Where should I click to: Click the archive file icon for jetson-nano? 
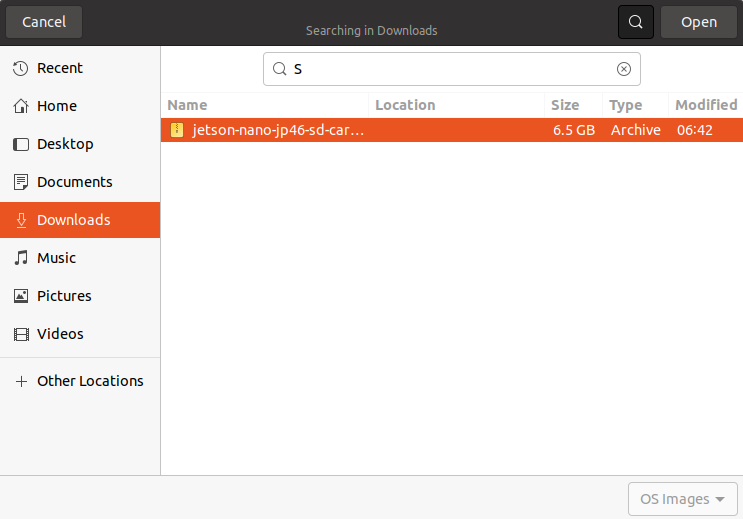pos(177,130)
